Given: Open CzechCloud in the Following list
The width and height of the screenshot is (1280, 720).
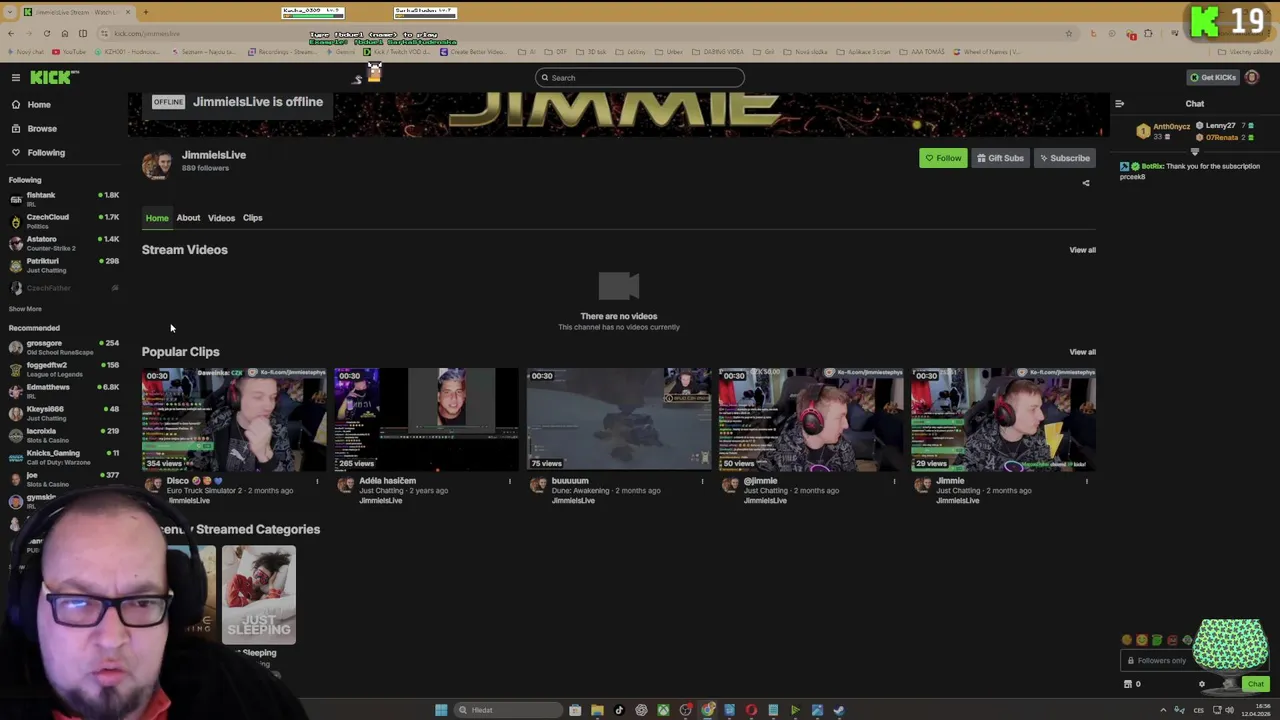Looking at the screenshot, I should pos(63,221).
